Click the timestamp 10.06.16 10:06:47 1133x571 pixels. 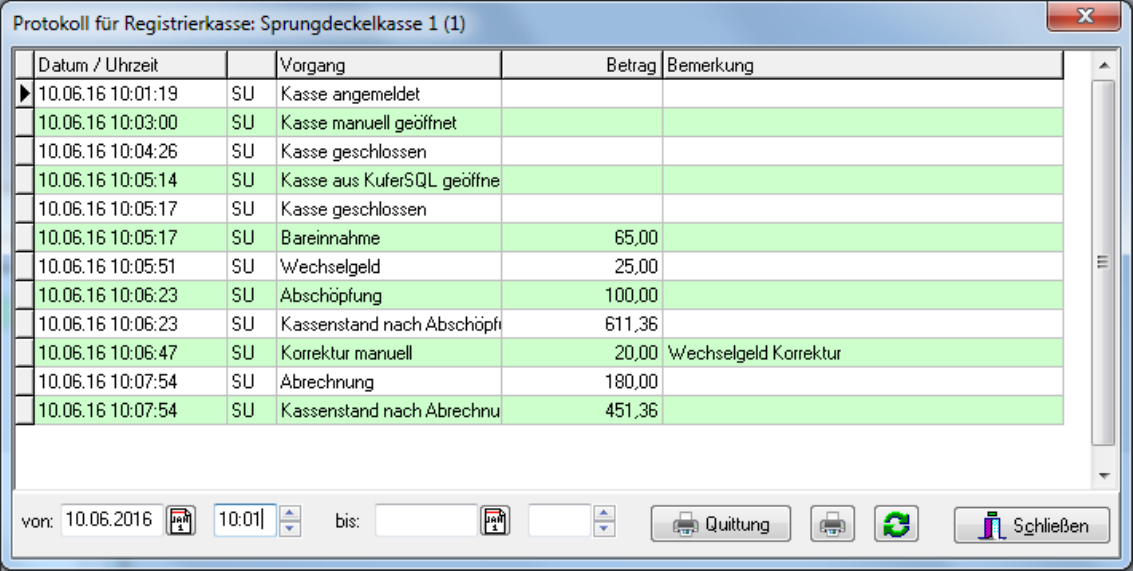(108, 353)
